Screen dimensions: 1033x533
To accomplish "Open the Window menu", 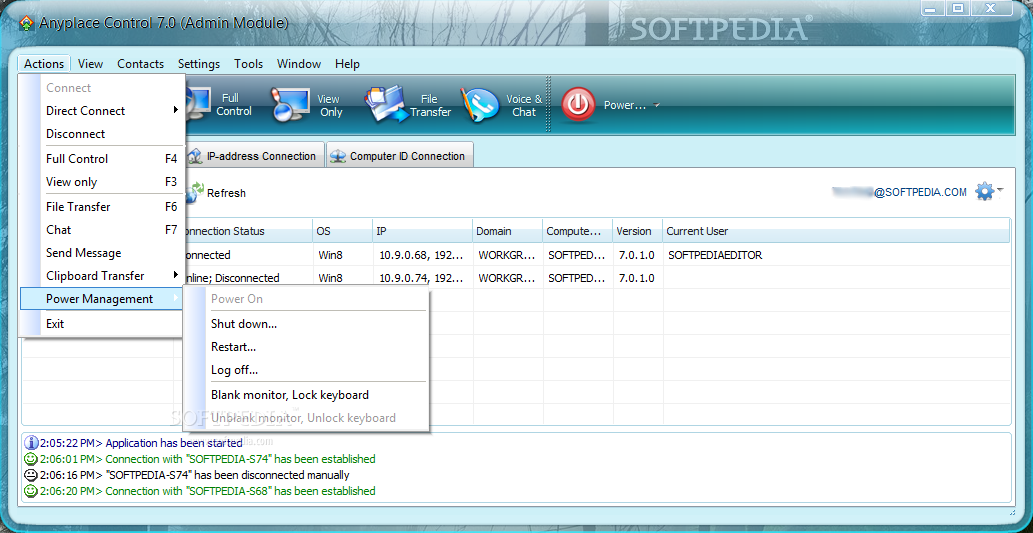I will pos(299,64).
